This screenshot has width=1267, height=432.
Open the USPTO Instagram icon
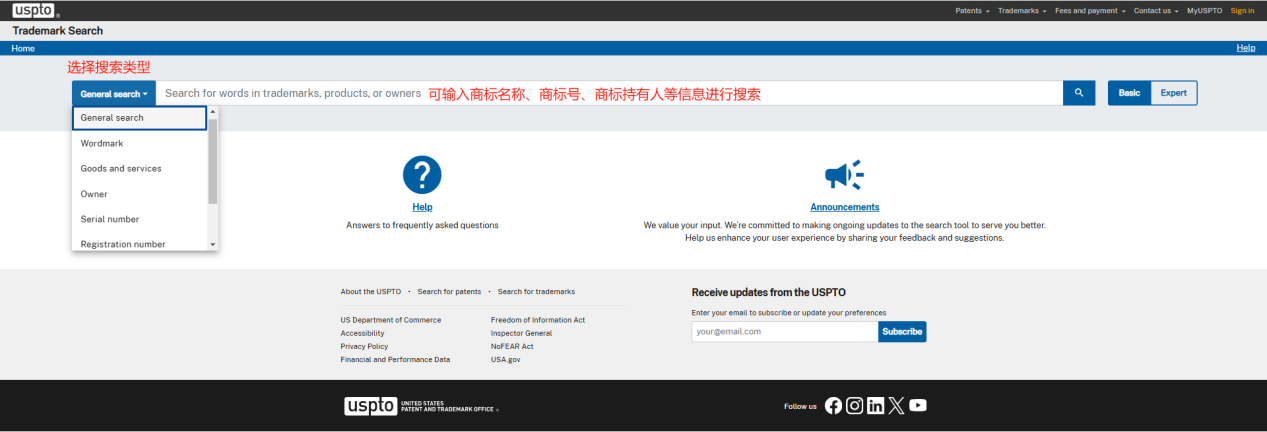(854, 405)
